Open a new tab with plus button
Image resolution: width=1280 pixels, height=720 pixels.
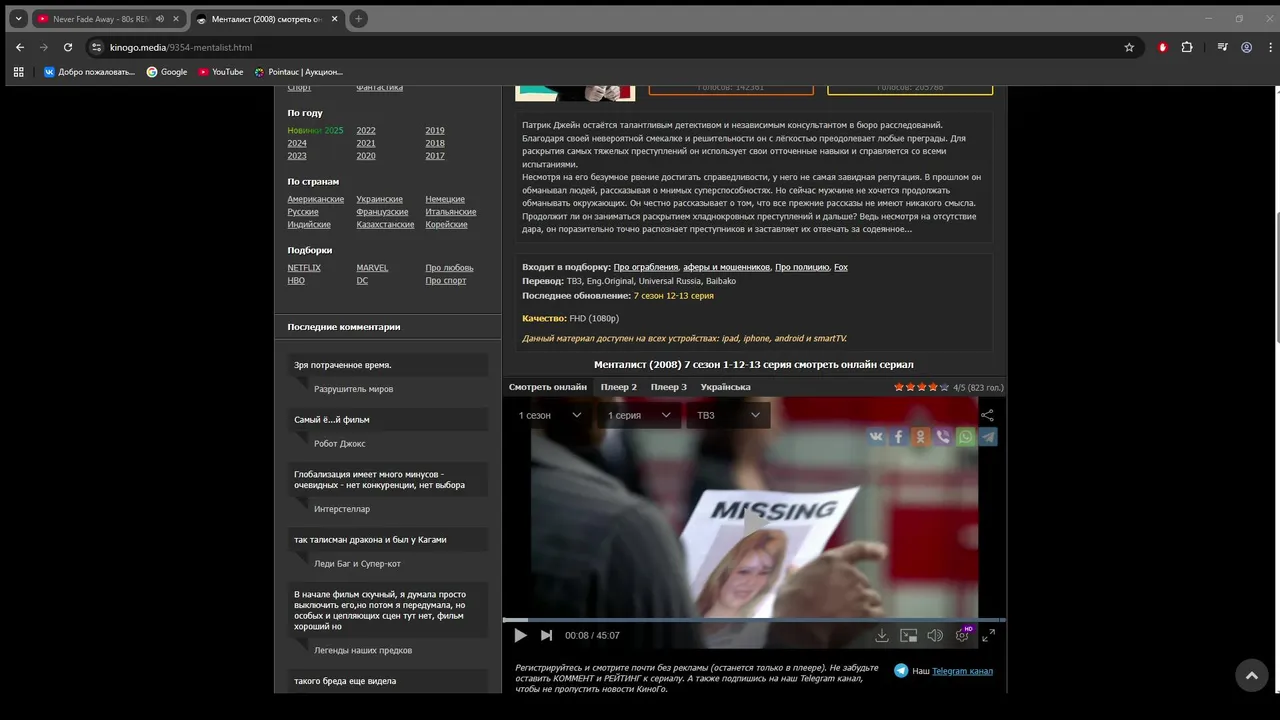pyautogui.click(x=358, y=19)
